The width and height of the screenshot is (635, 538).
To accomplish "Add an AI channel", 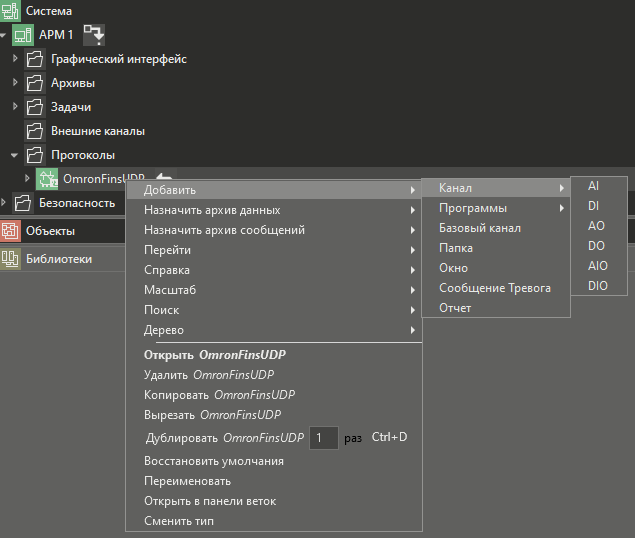I will tap(599, 186).
